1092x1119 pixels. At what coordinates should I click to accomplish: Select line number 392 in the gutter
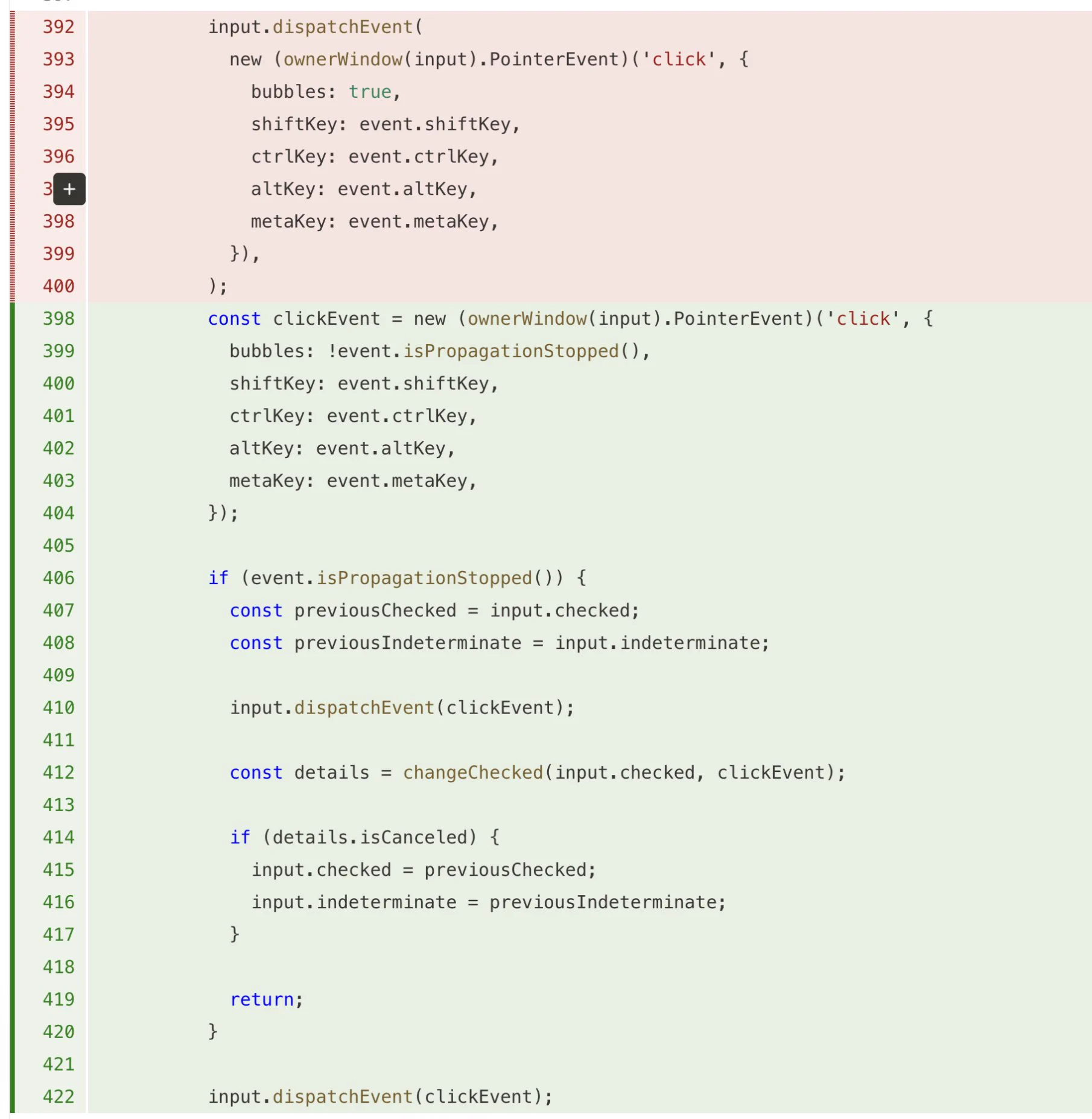coord(59,27)
